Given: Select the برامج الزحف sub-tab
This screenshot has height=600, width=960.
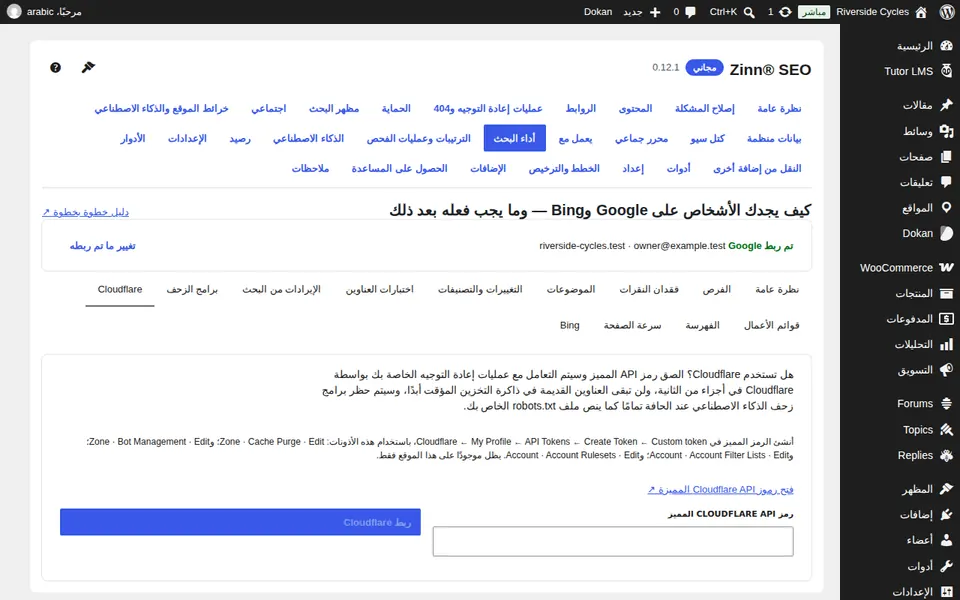Looking at the screenshot, I should tap(192, 290).
